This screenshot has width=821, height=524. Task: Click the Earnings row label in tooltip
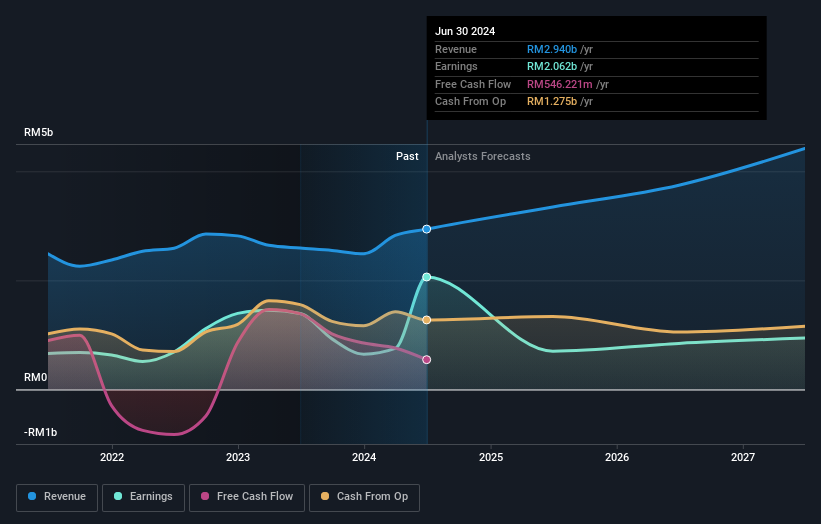(457, 66)
